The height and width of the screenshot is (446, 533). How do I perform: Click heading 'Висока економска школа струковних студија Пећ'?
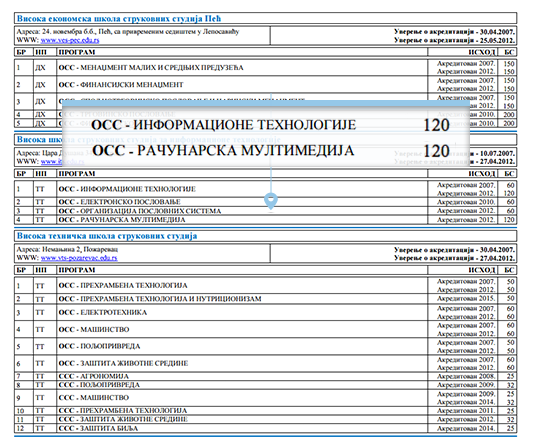tap(119, 18)
